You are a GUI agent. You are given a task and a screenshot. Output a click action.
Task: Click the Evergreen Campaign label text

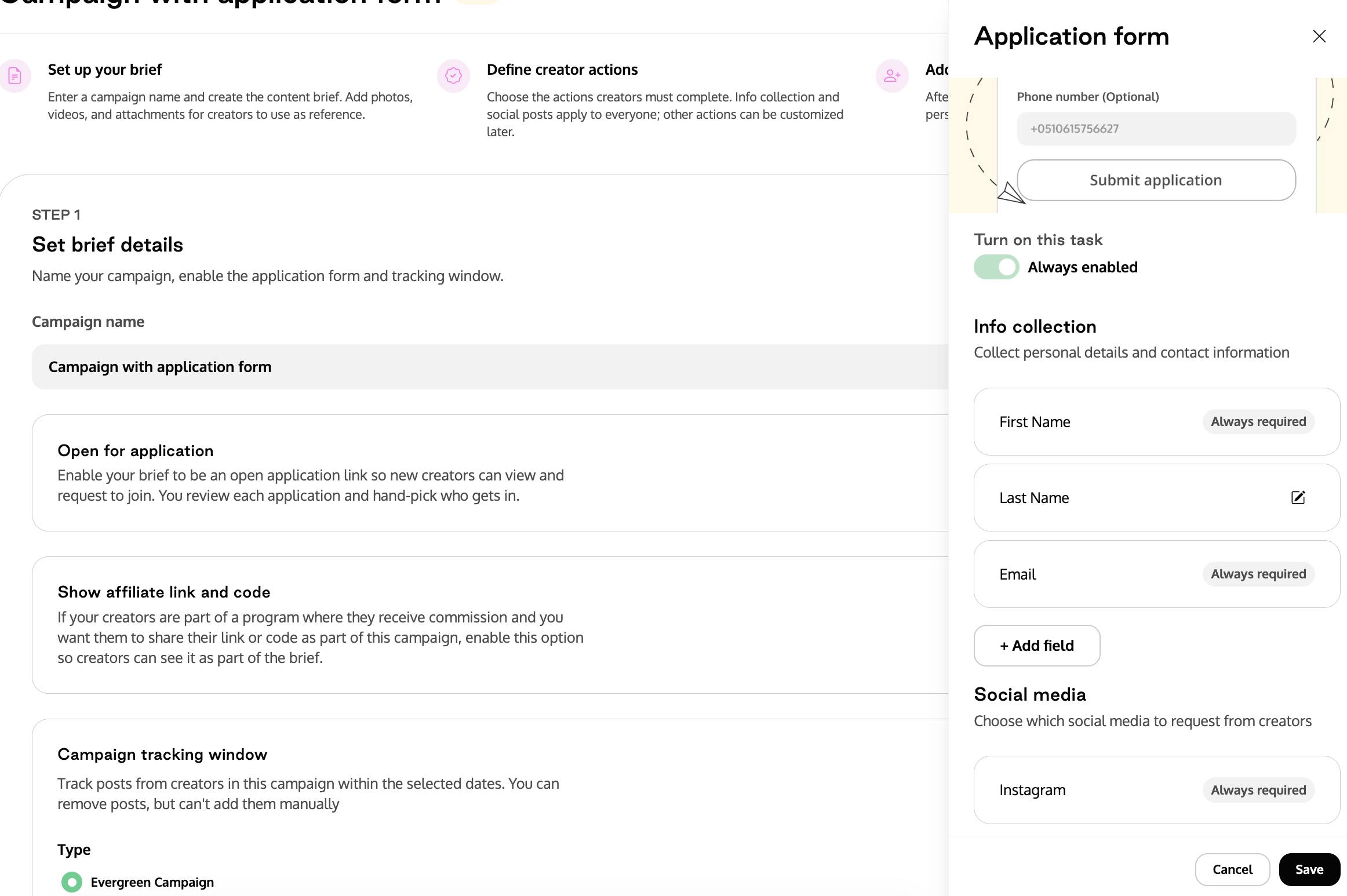[x=152, y=882]
